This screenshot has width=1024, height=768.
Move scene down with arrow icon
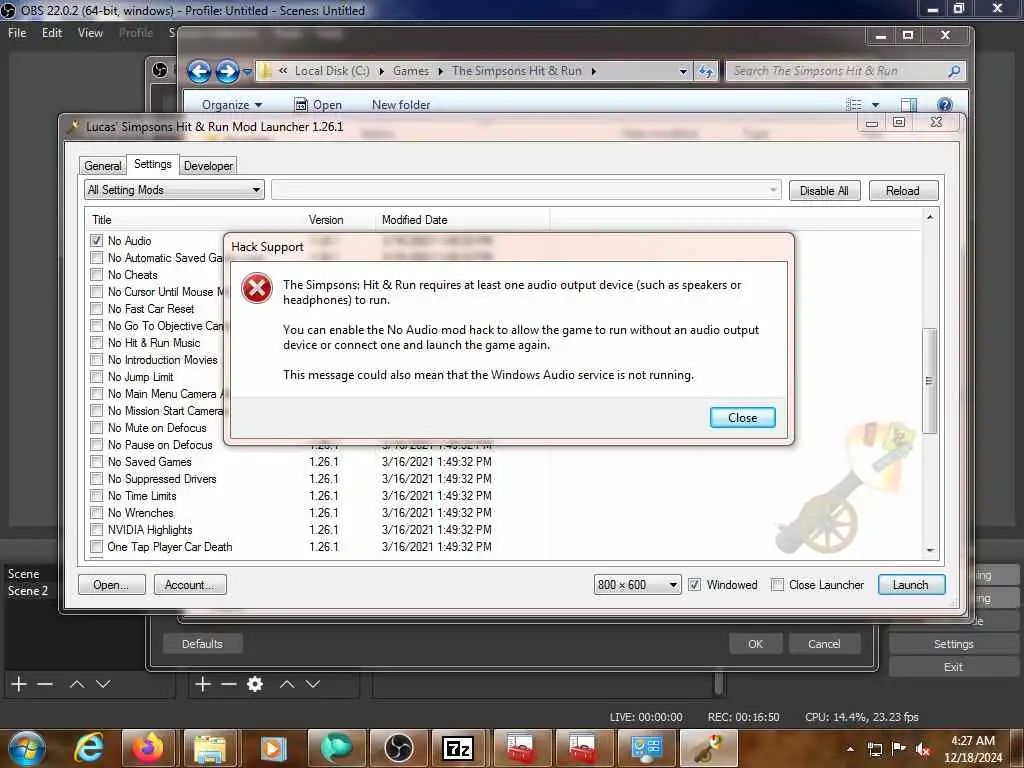(103, 684)
